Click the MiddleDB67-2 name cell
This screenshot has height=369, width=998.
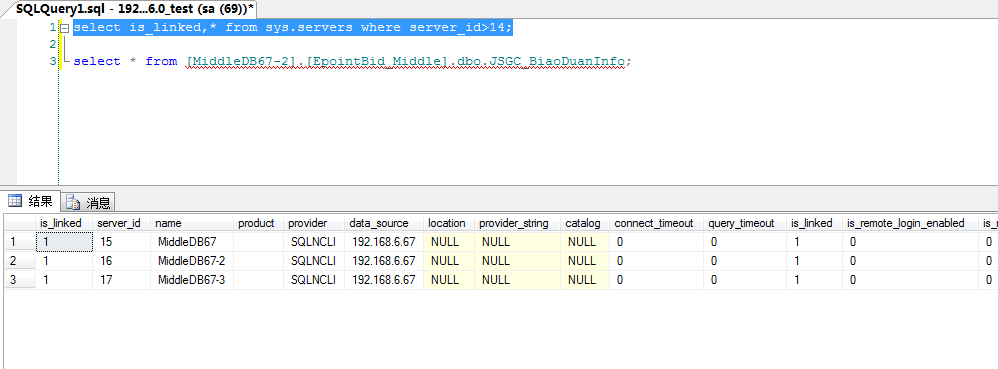tap(192, 261)
